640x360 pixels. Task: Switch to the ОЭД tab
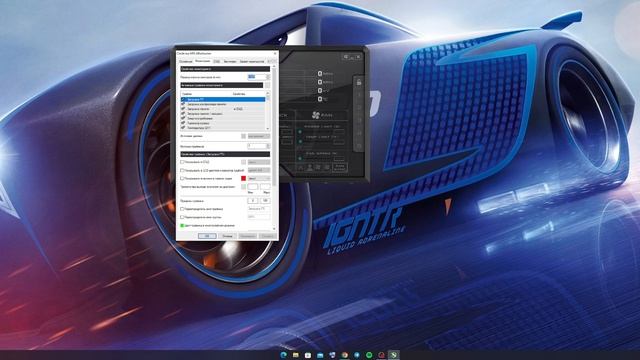point(217,61)
